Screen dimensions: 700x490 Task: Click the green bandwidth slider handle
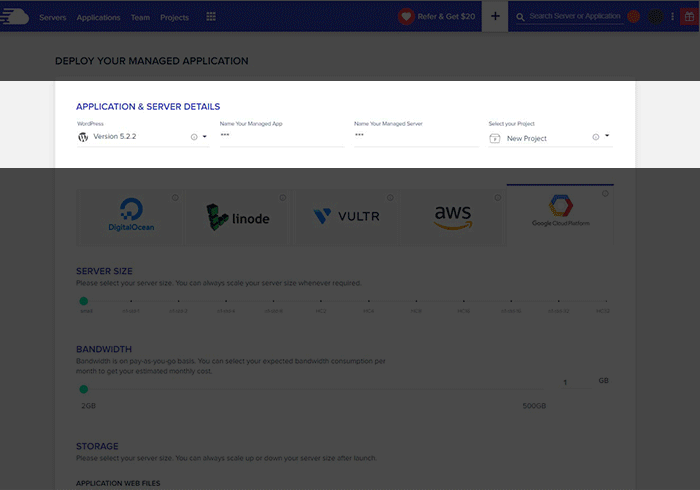click(x=83, y=389)
